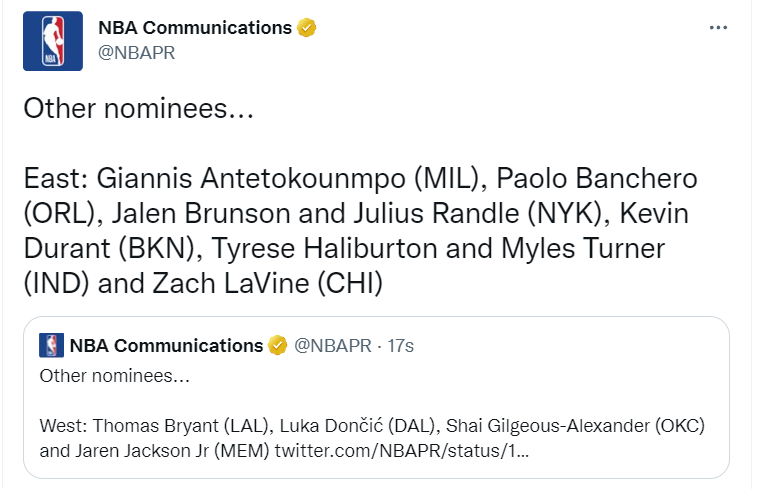Click the NBA Communications display name at top
This screenshot has height=489, width=761.
(195, 28)
